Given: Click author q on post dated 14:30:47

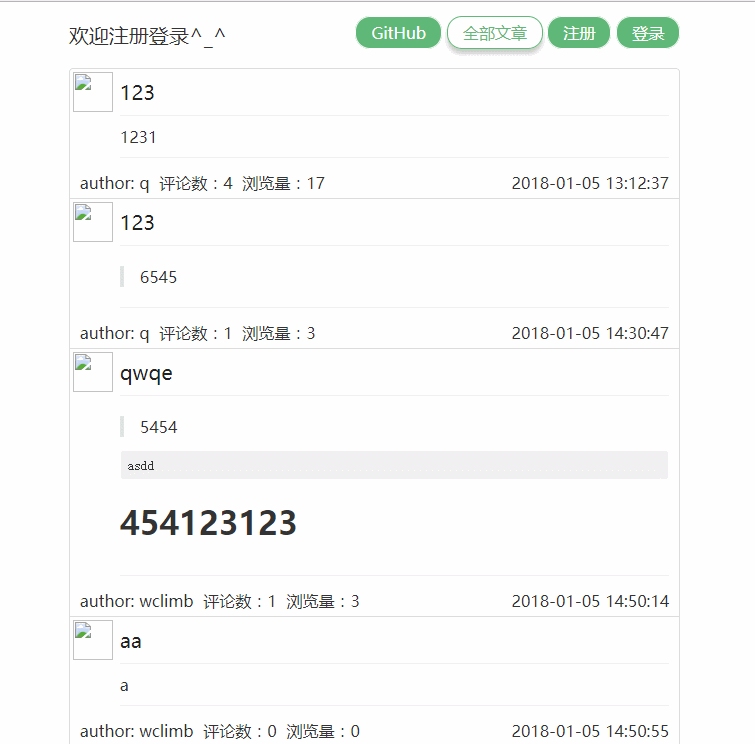Looking at the screenshot, I should tap(115, 333).
